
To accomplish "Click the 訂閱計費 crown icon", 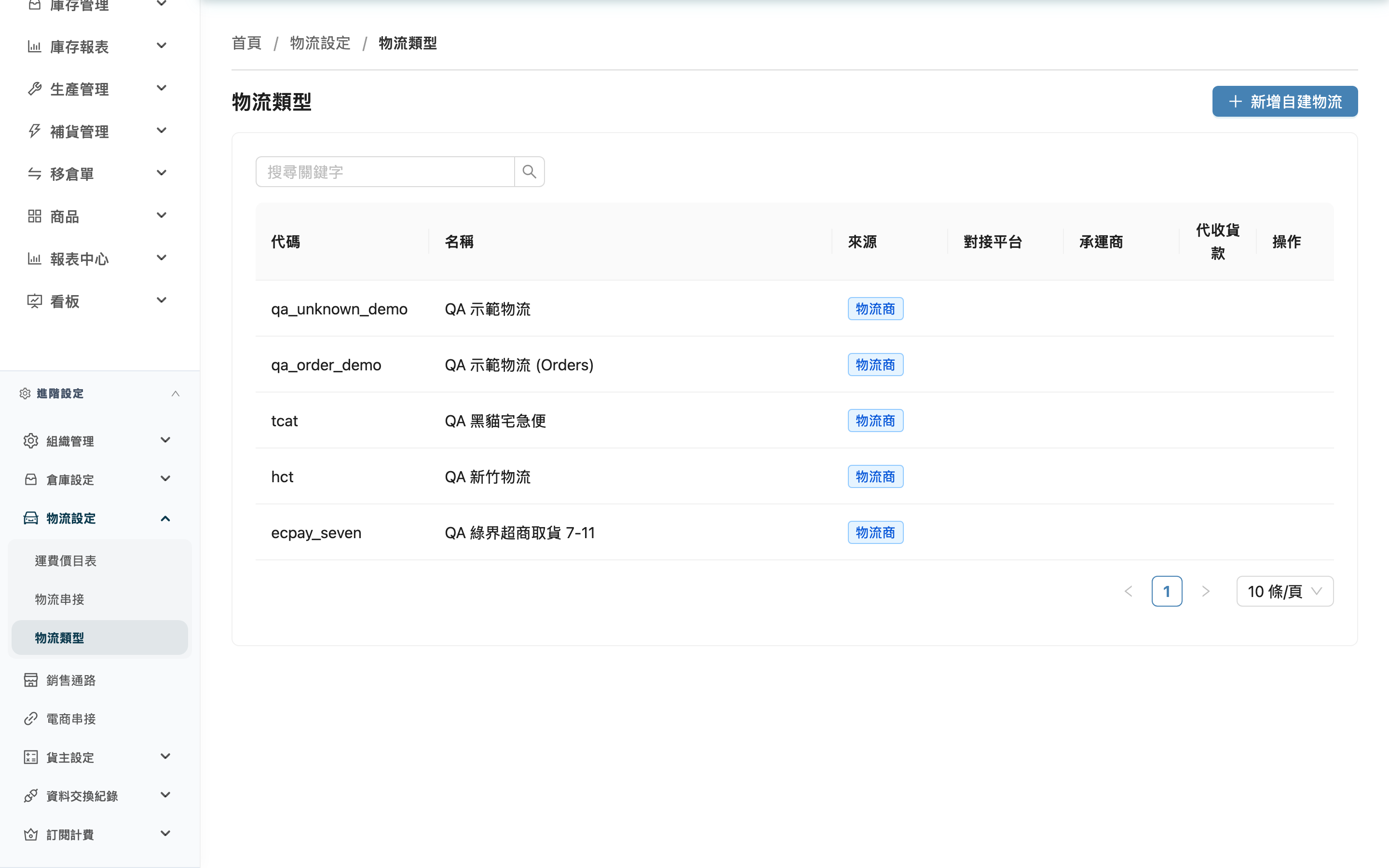I will tap(31, 835).
